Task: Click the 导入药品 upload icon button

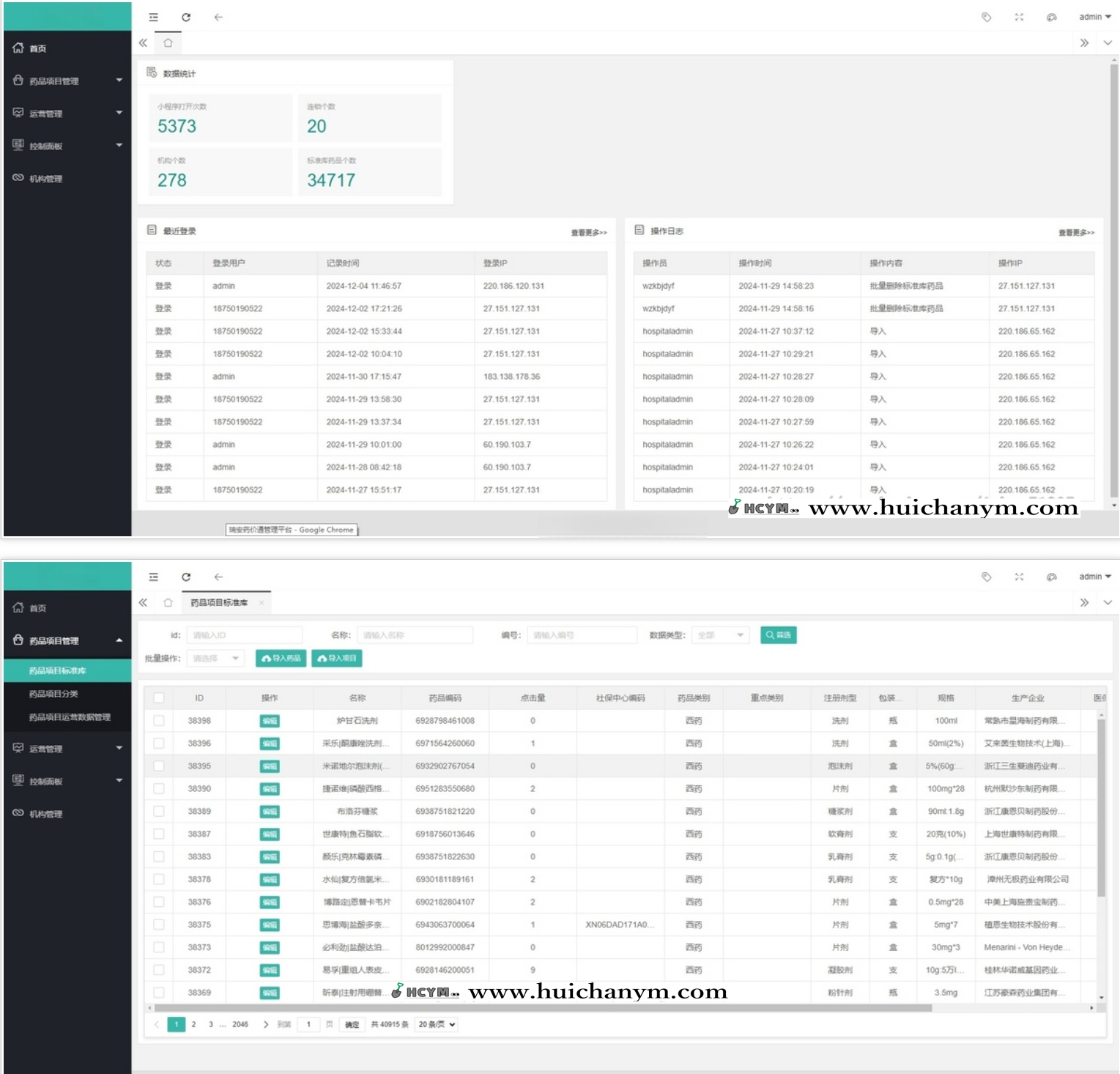Action: point(281,659)
